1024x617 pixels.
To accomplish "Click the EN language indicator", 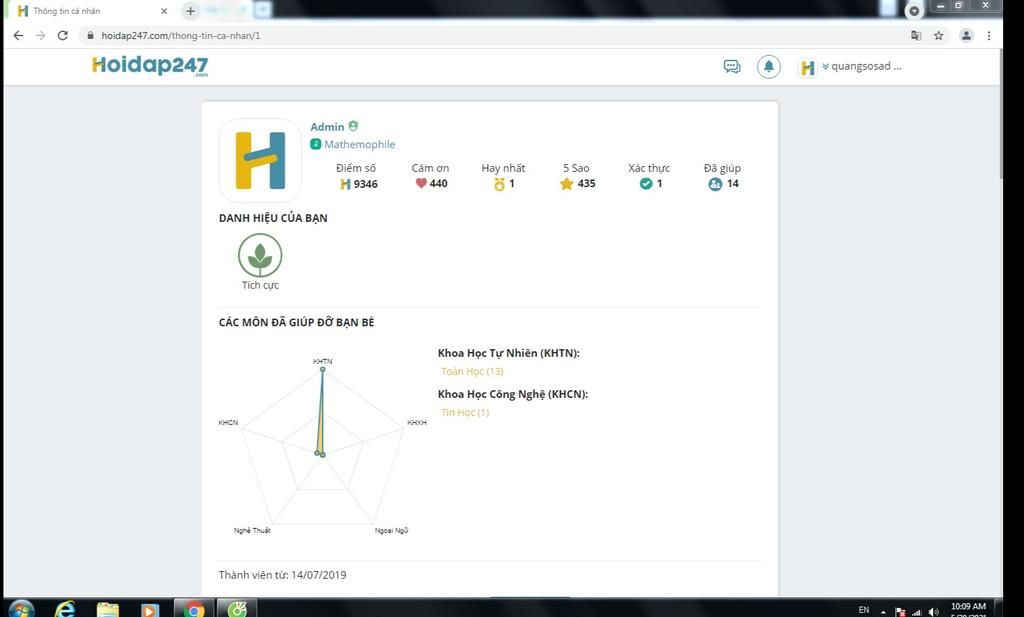I will [864, 610].
